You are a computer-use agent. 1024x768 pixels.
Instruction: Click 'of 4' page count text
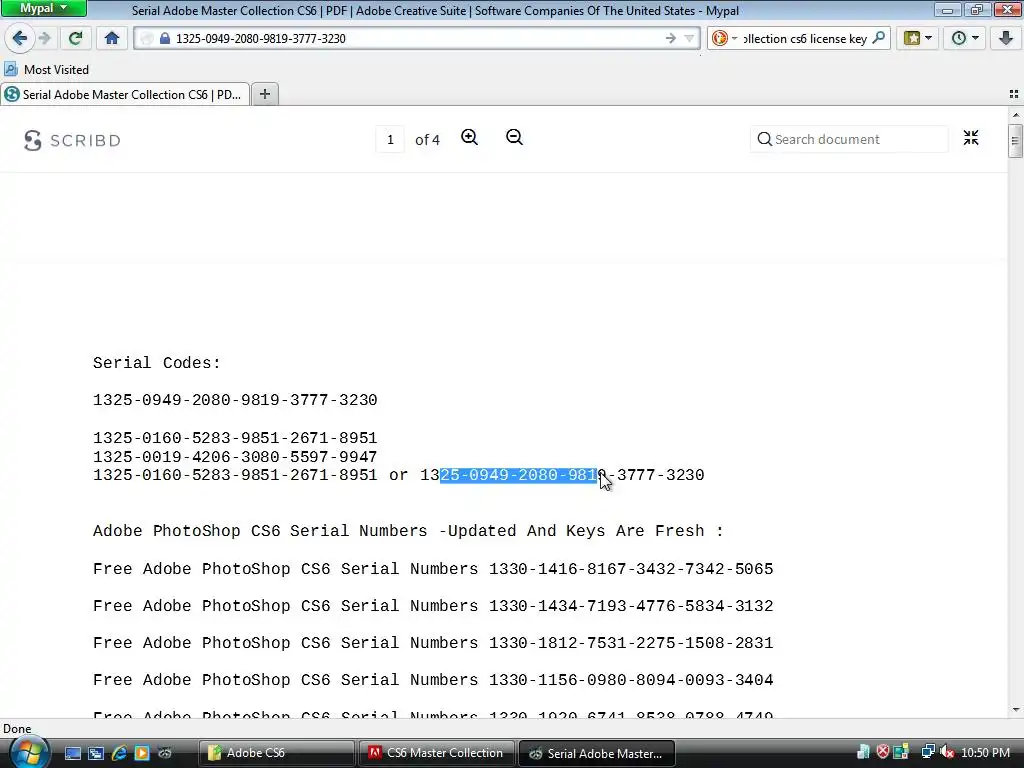[427, 140]
